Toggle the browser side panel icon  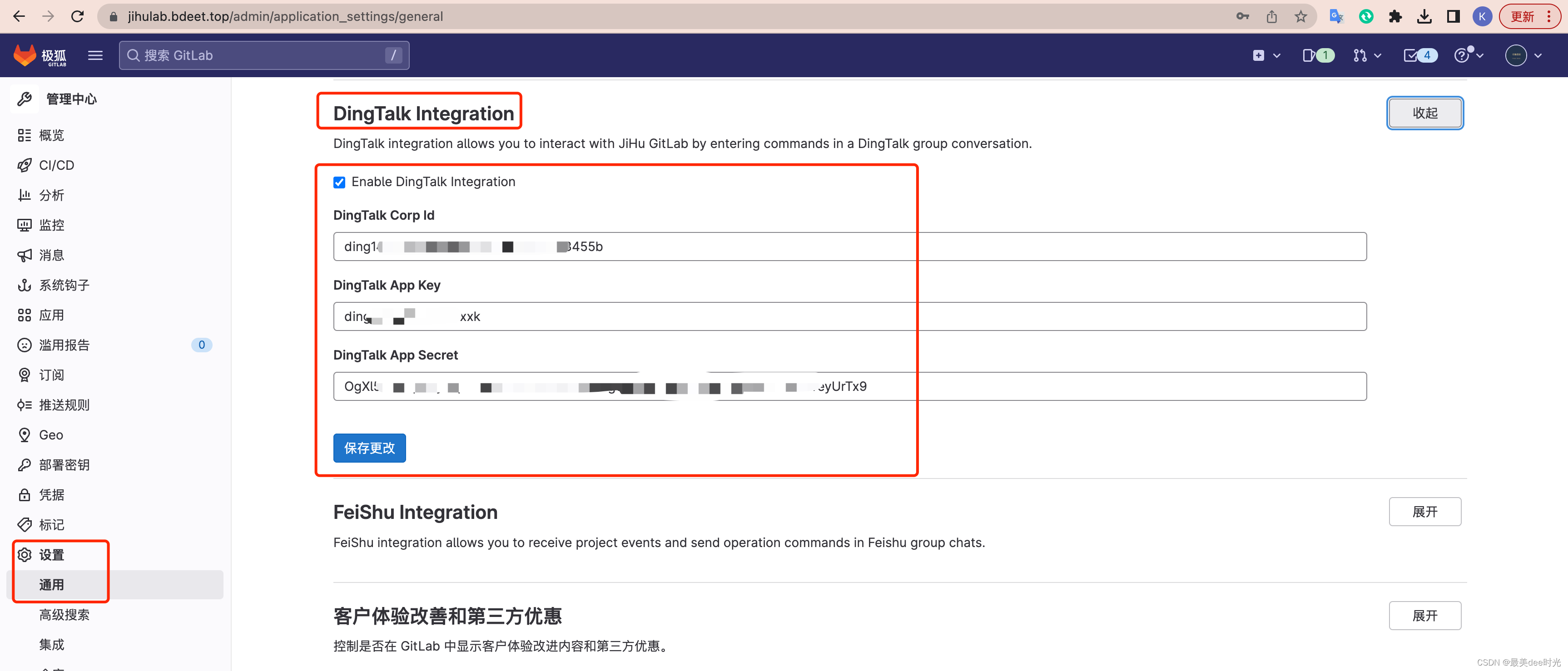tap(1454, 16)
